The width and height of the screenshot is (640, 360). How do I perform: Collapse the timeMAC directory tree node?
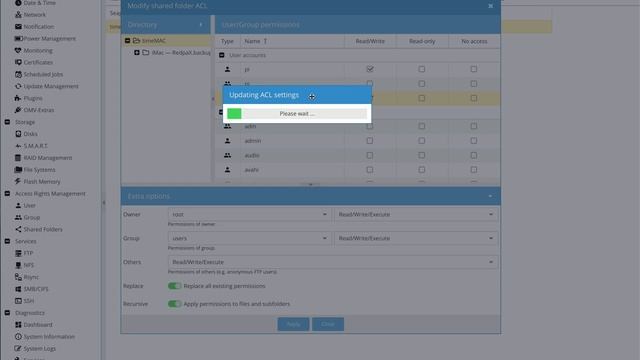127,40
